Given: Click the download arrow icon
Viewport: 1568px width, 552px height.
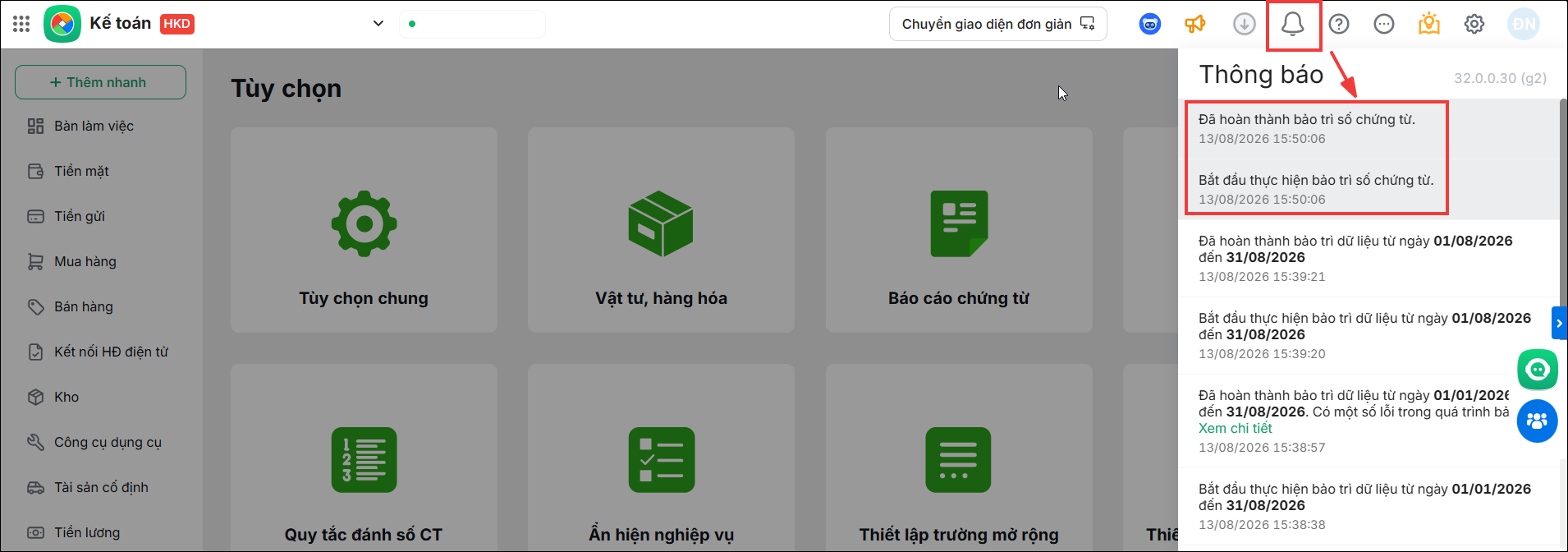Looking at the screenshot, I should click(1245, 24).
